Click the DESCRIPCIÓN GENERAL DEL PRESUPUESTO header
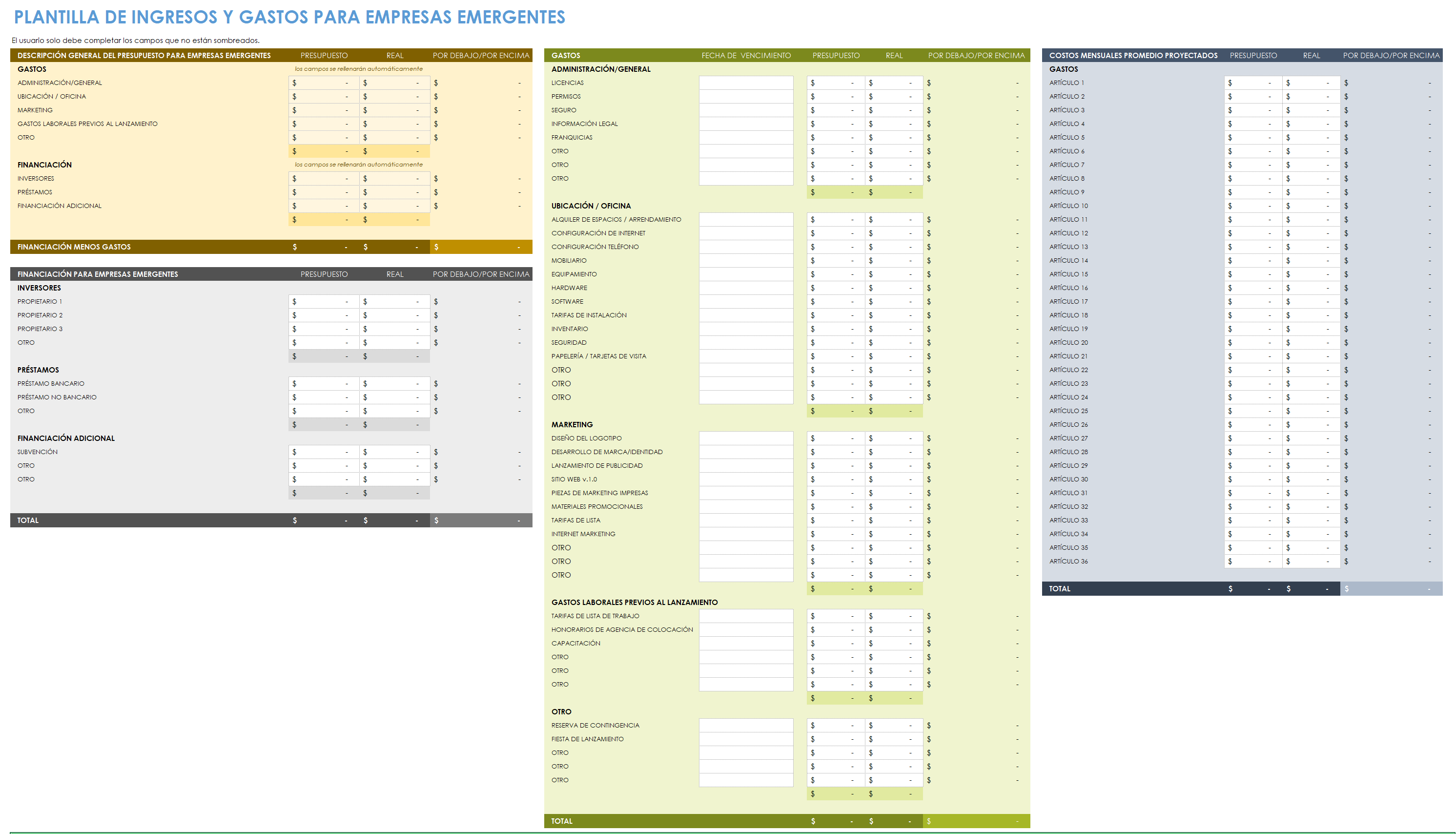The width and height of the screenshot is (1456, 834). point(144,56)
